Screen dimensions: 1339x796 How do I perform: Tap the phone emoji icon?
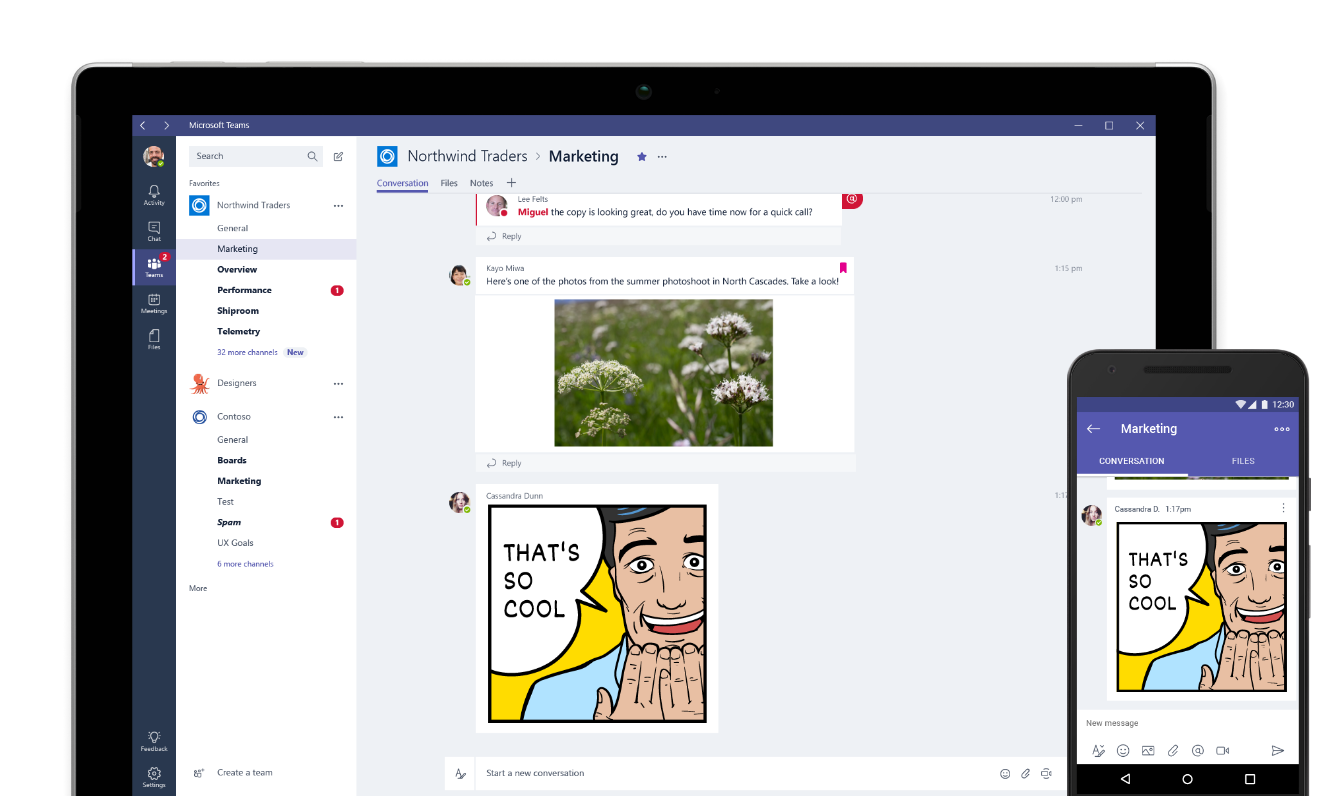pos(1123,750)
